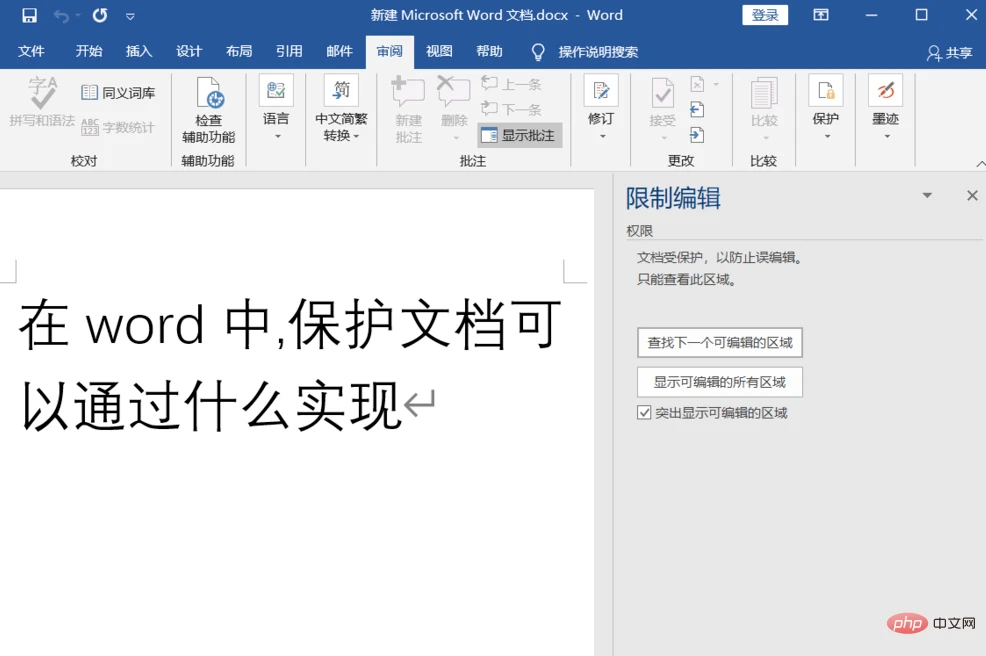Viewport: 986px width, 656px height.
Task: Switch to the 插入 tab
Action: point(139,52)
